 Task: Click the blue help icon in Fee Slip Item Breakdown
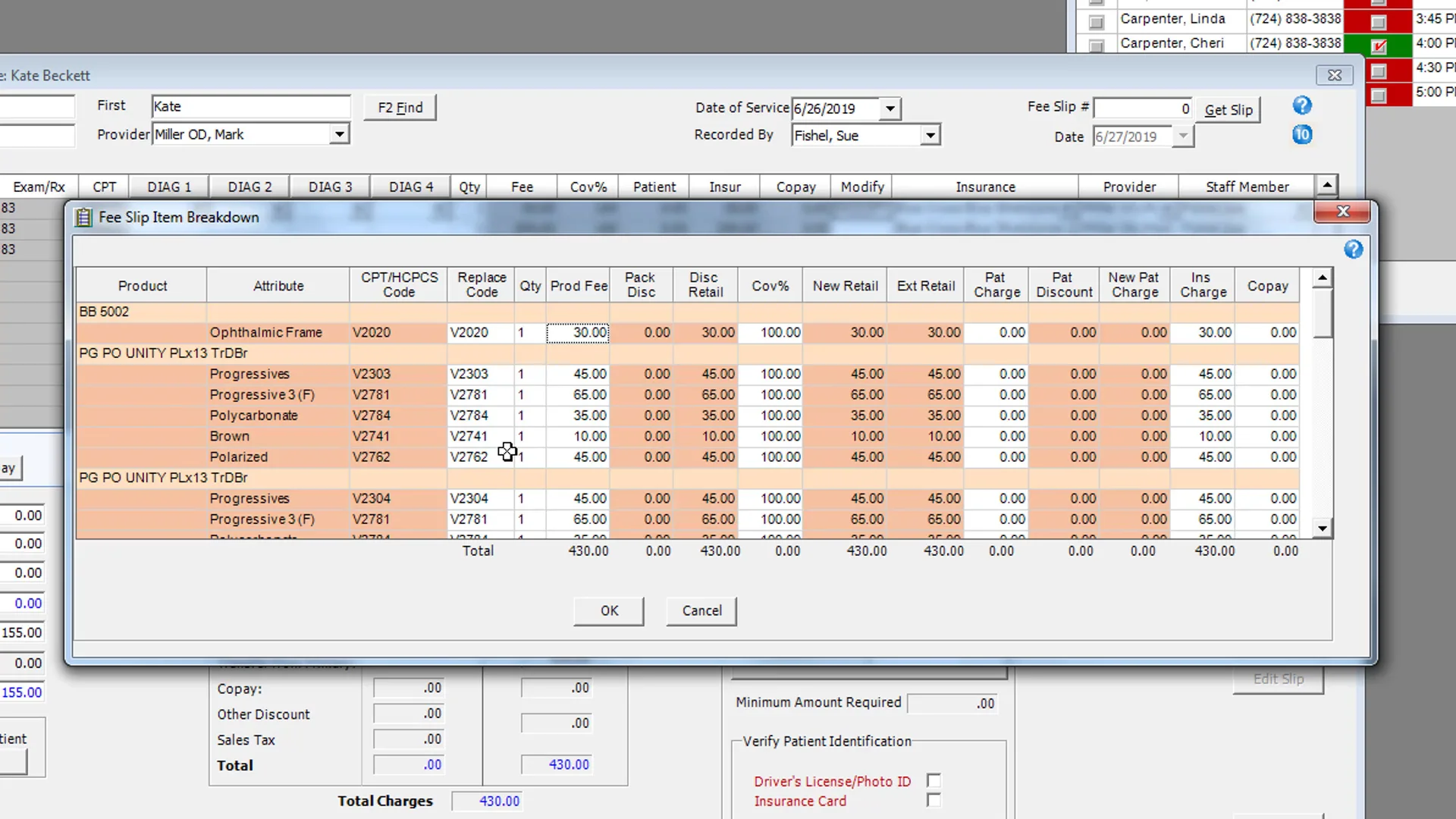(1353, 249)
